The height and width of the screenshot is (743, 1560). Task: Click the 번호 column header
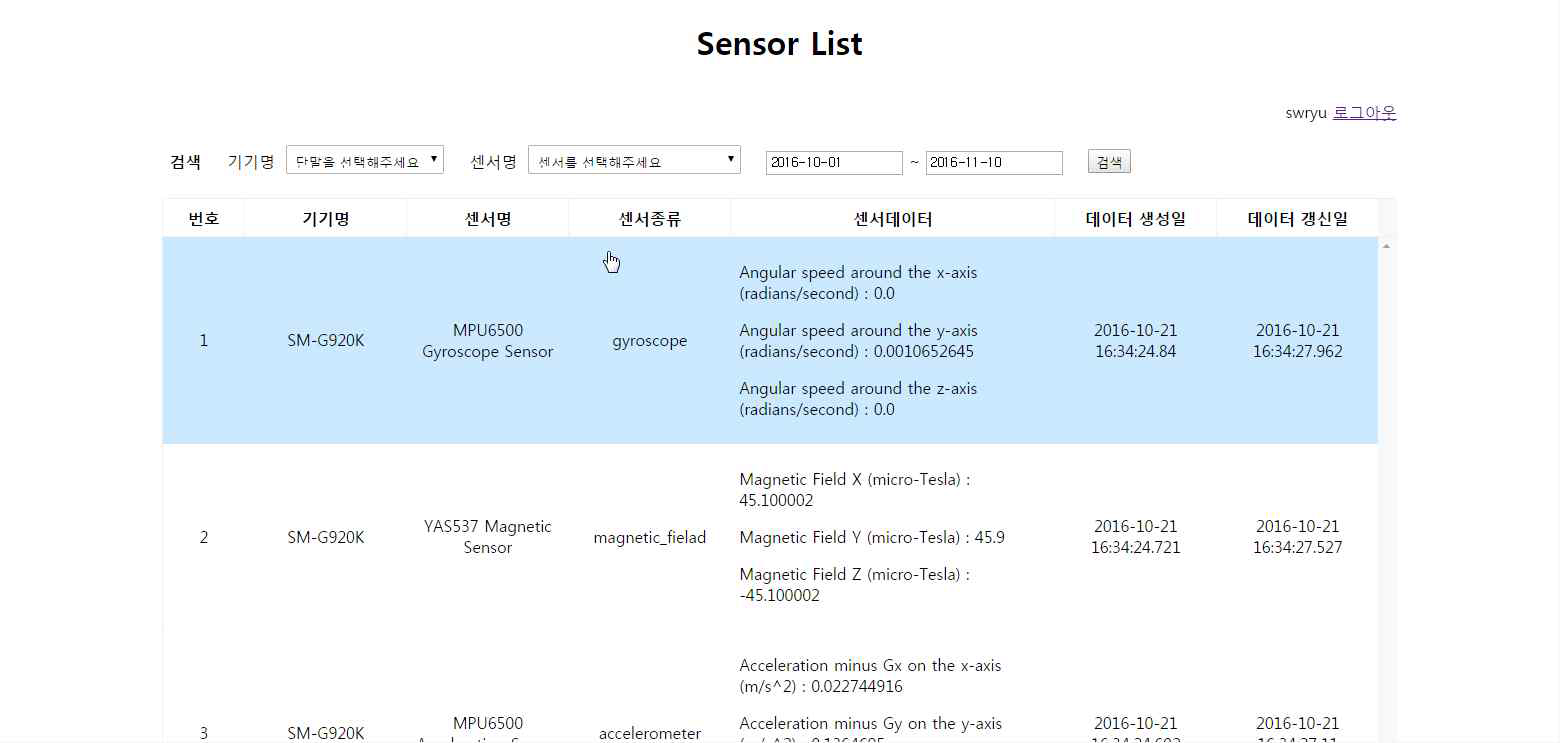click(204, 219)
